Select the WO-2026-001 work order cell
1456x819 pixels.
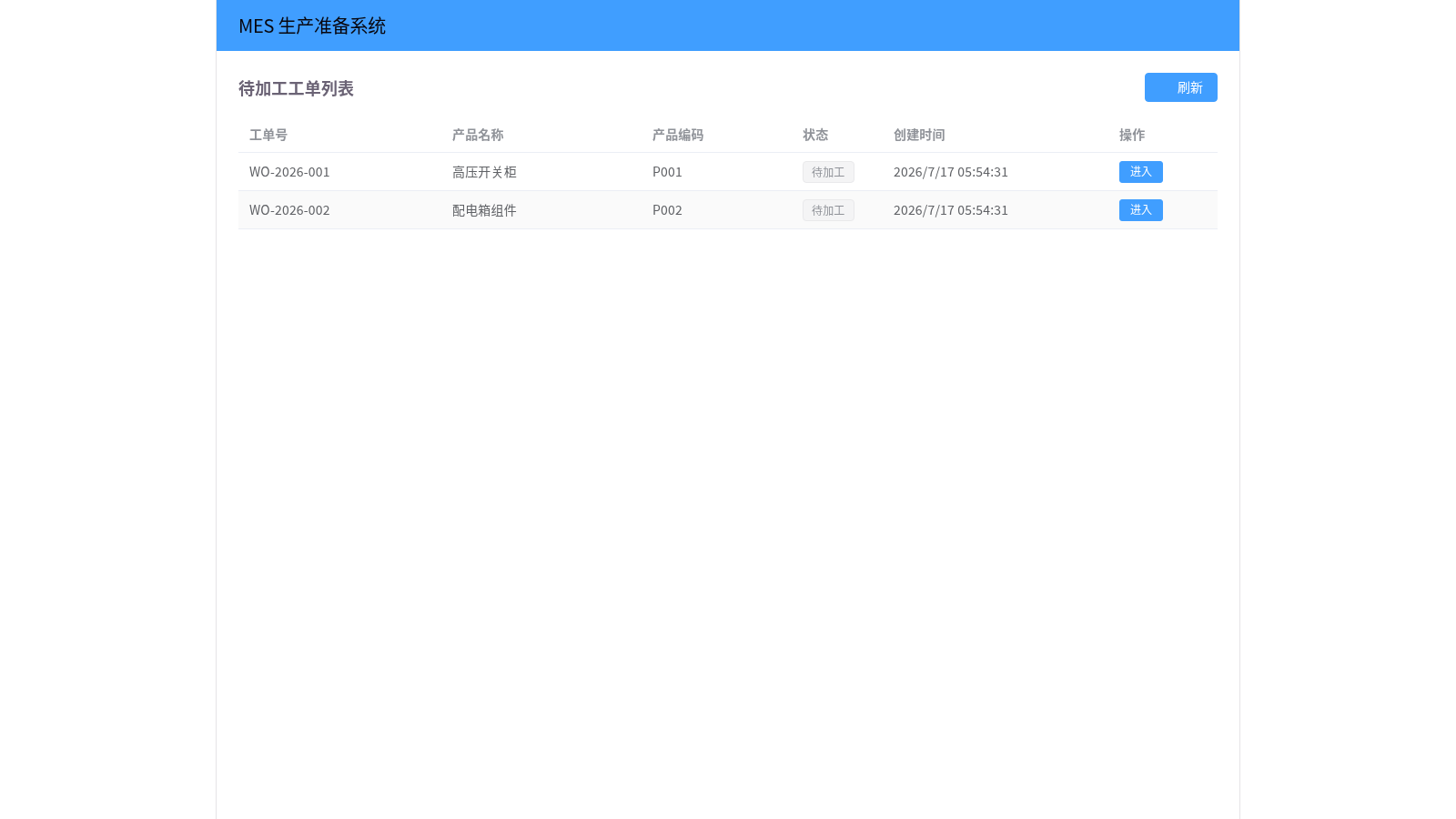[289, 172]
